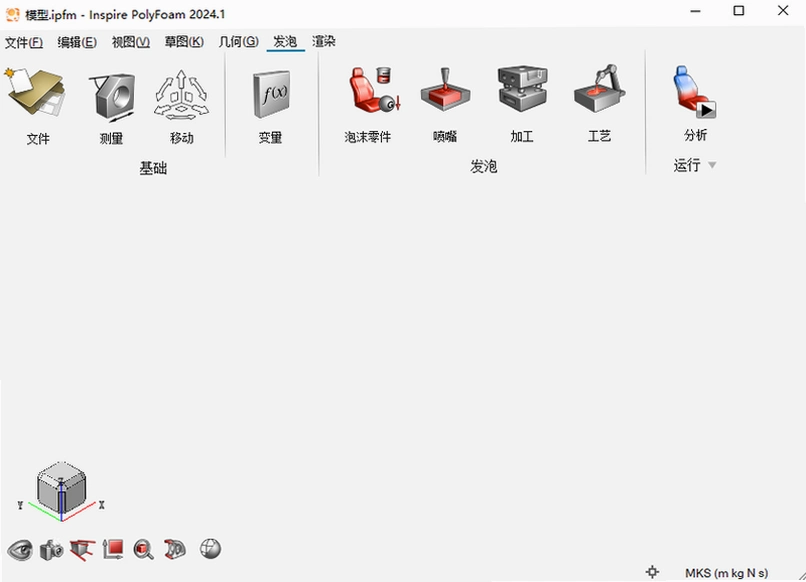Open the 变量 f(x) variables tool
806x582 pixels.
coord(271,95)
